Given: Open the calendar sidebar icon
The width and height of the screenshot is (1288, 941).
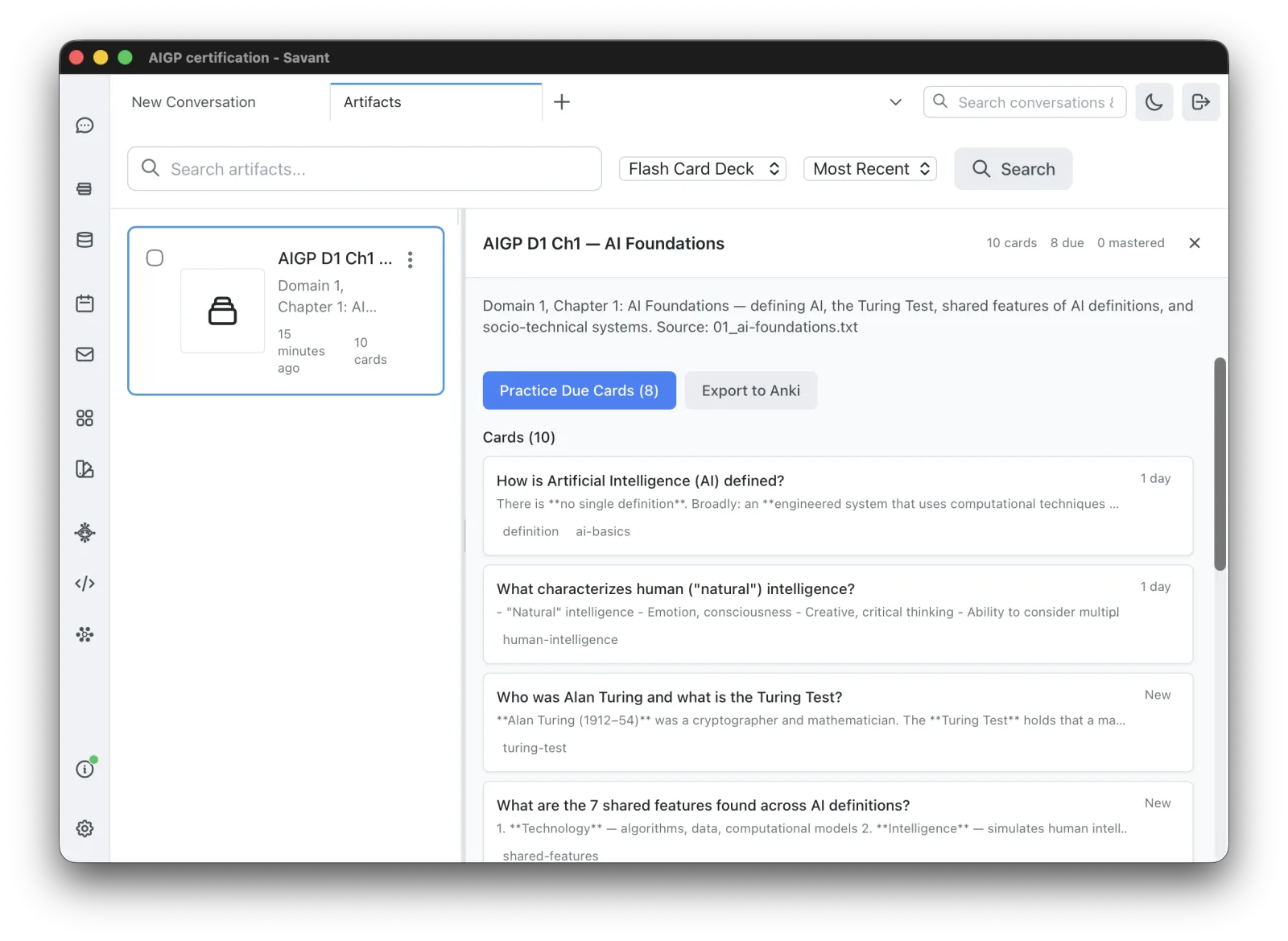Looking at the screenshot, I should tap(85, 303).
